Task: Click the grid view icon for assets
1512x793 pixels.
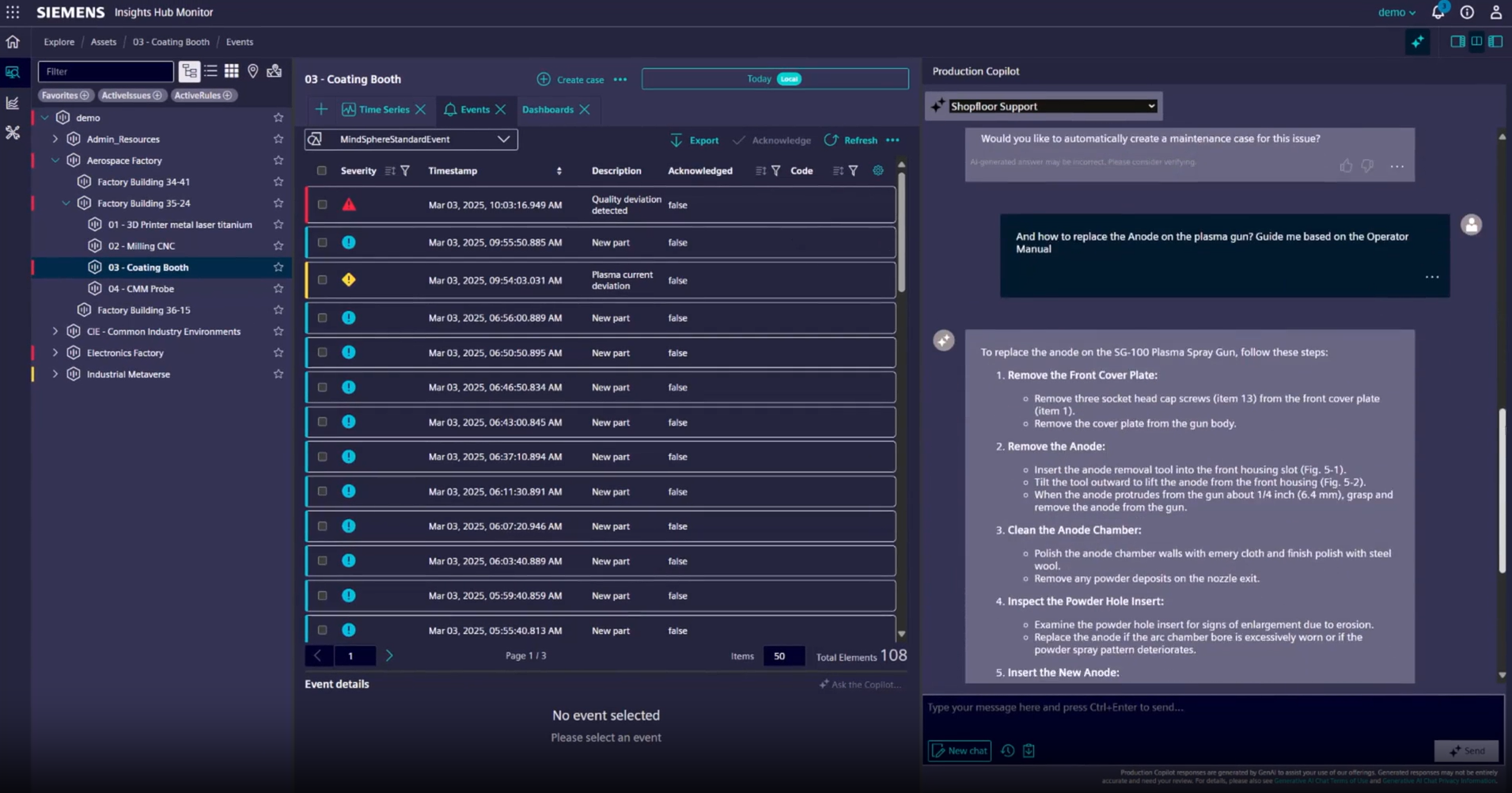Action: tap(232, 71)
